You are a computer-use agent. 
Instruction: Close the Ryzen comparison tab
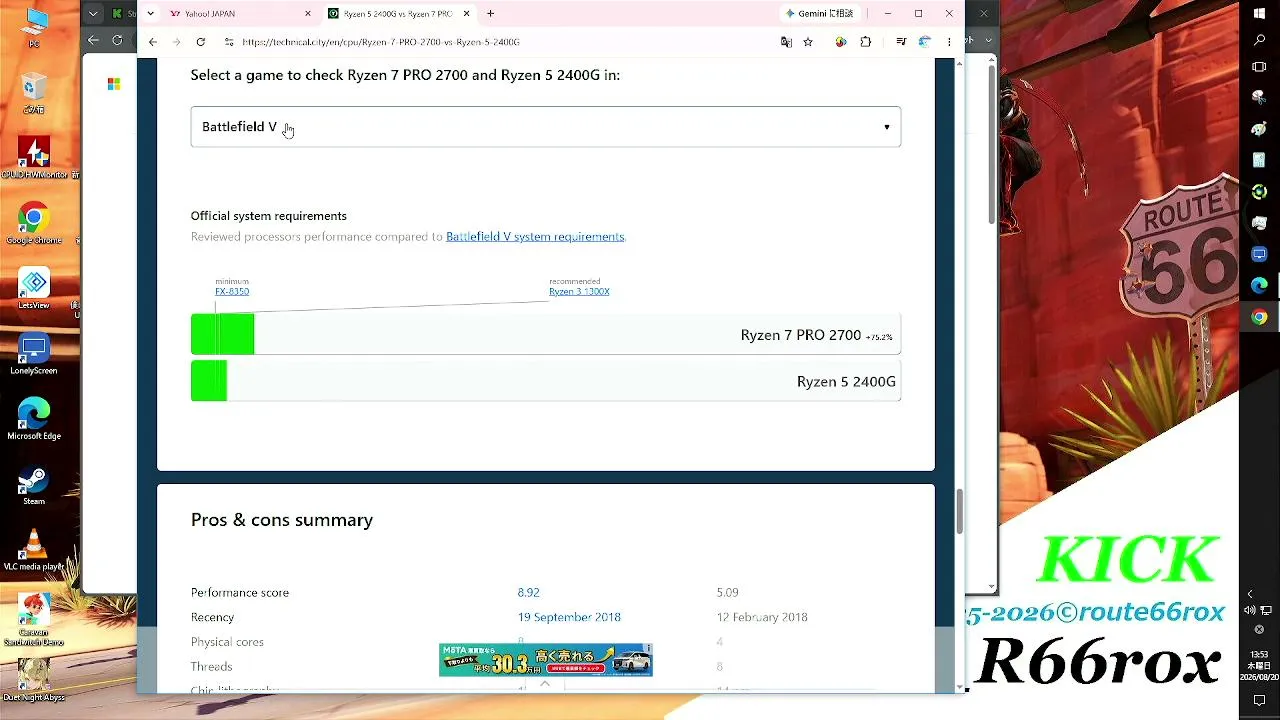[x=466, y=14]
